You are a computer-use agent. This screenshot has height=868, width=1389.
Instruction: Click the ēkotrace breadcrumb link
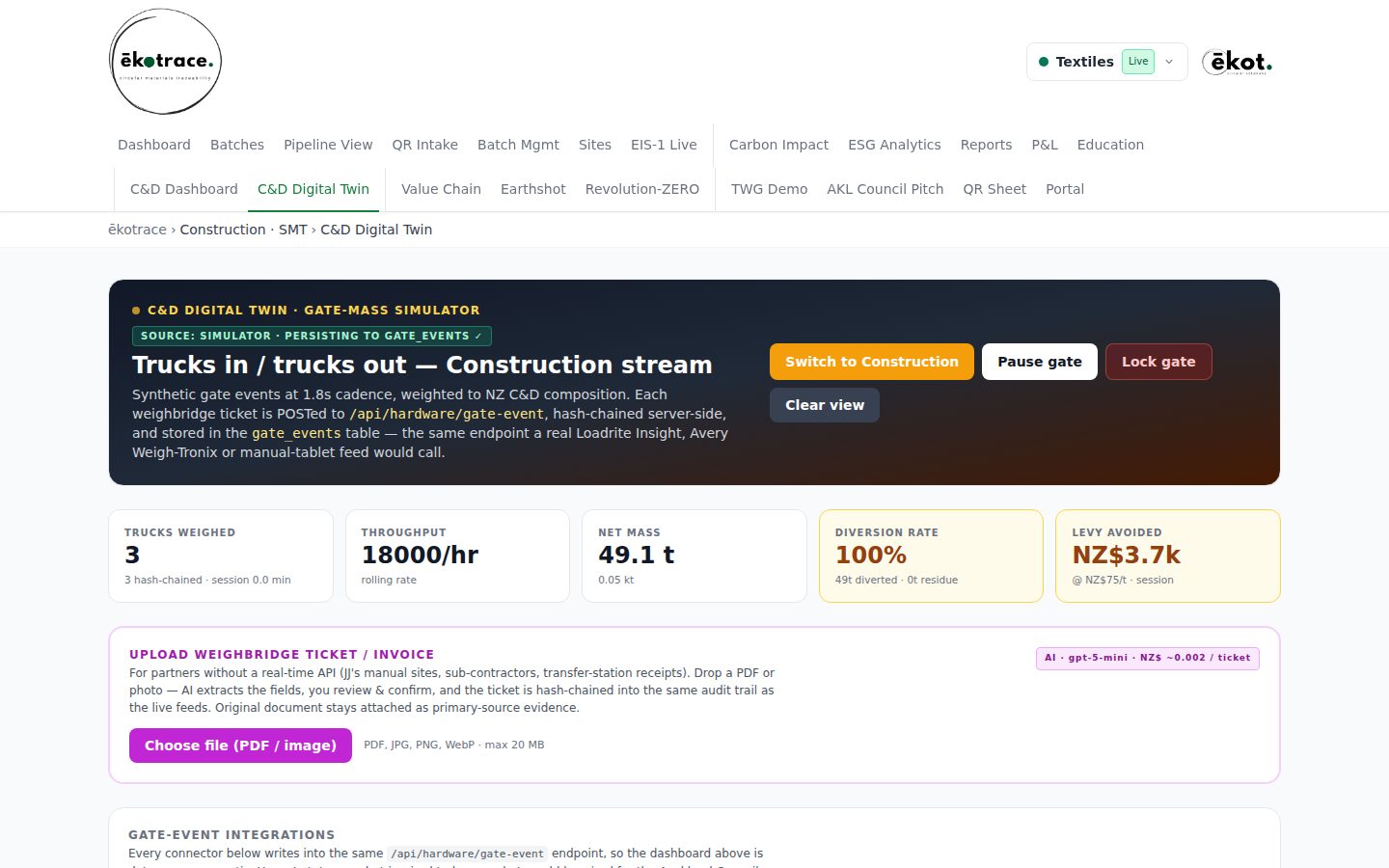137,230
